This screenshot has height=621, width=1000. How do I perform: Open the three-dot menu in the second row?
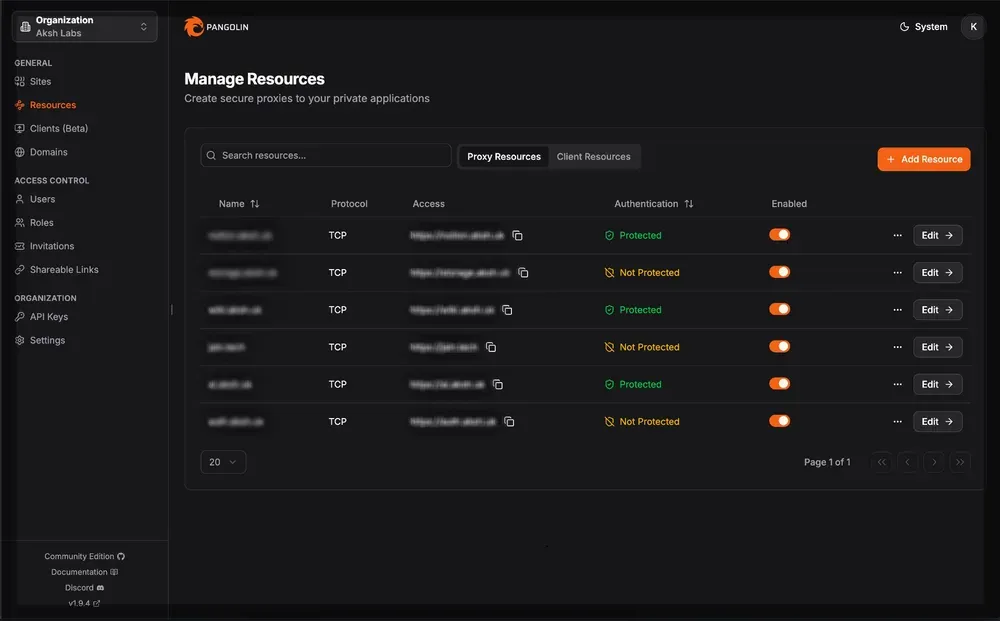click(897, 273)
